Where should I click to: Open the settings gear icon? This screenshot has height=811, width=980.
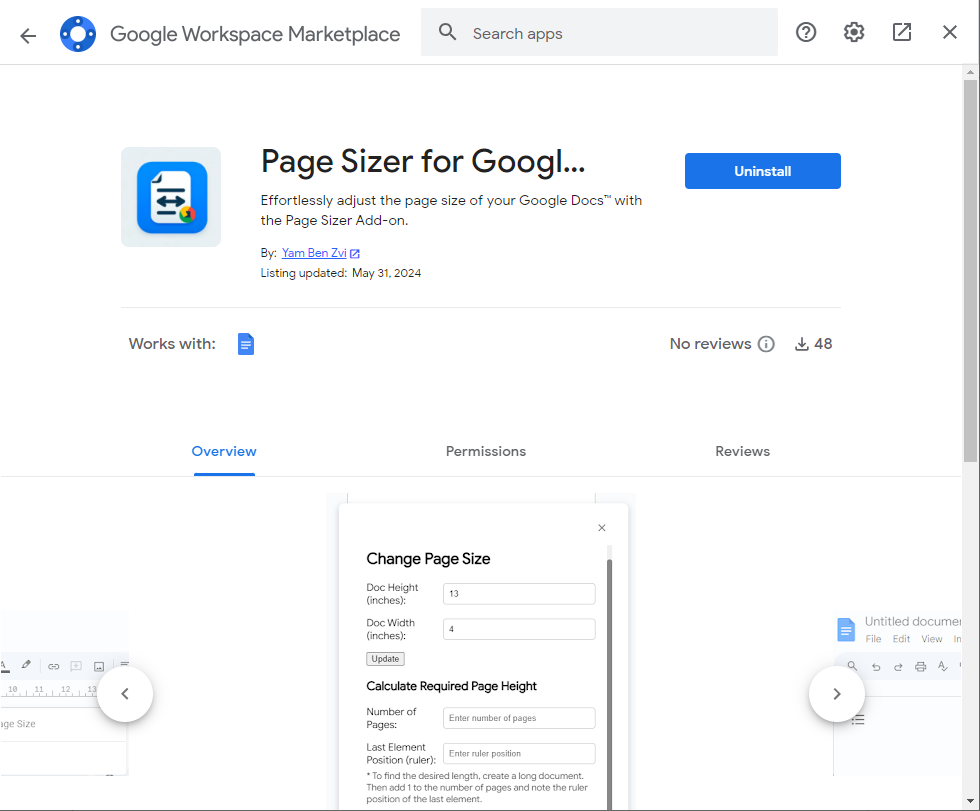point(854,32)
